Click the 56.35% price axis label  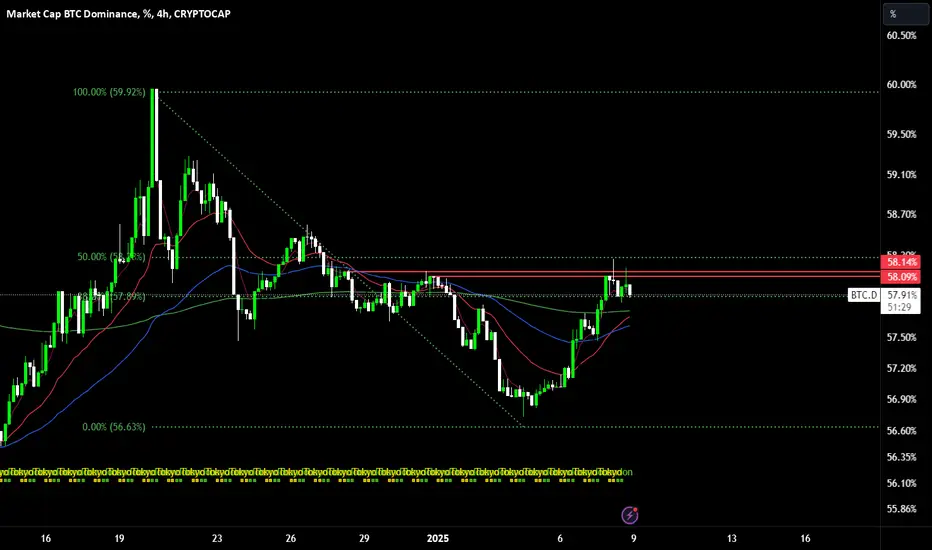coord(901,457)
